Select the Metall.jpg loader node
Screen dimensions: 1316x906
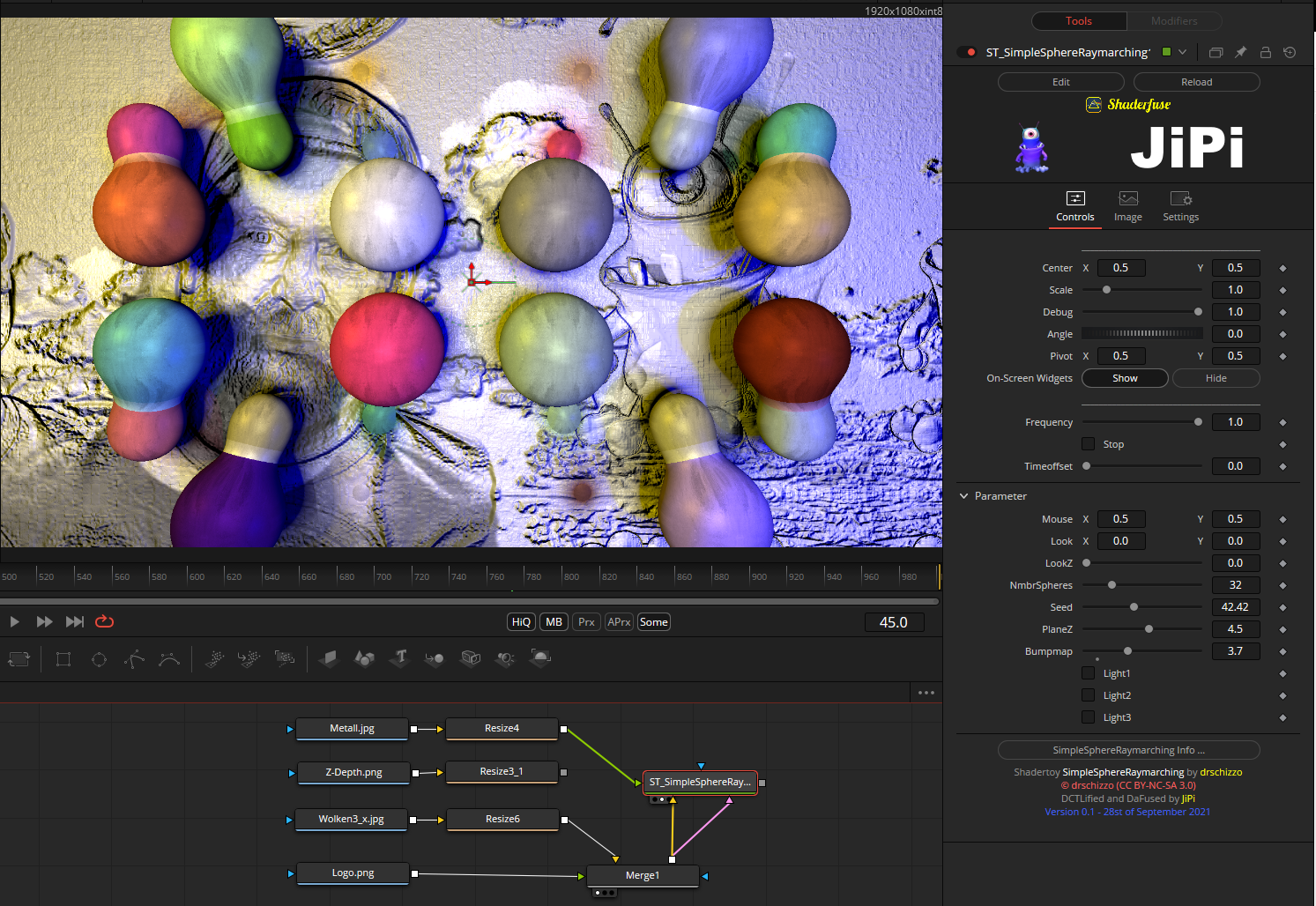(352, 728)
